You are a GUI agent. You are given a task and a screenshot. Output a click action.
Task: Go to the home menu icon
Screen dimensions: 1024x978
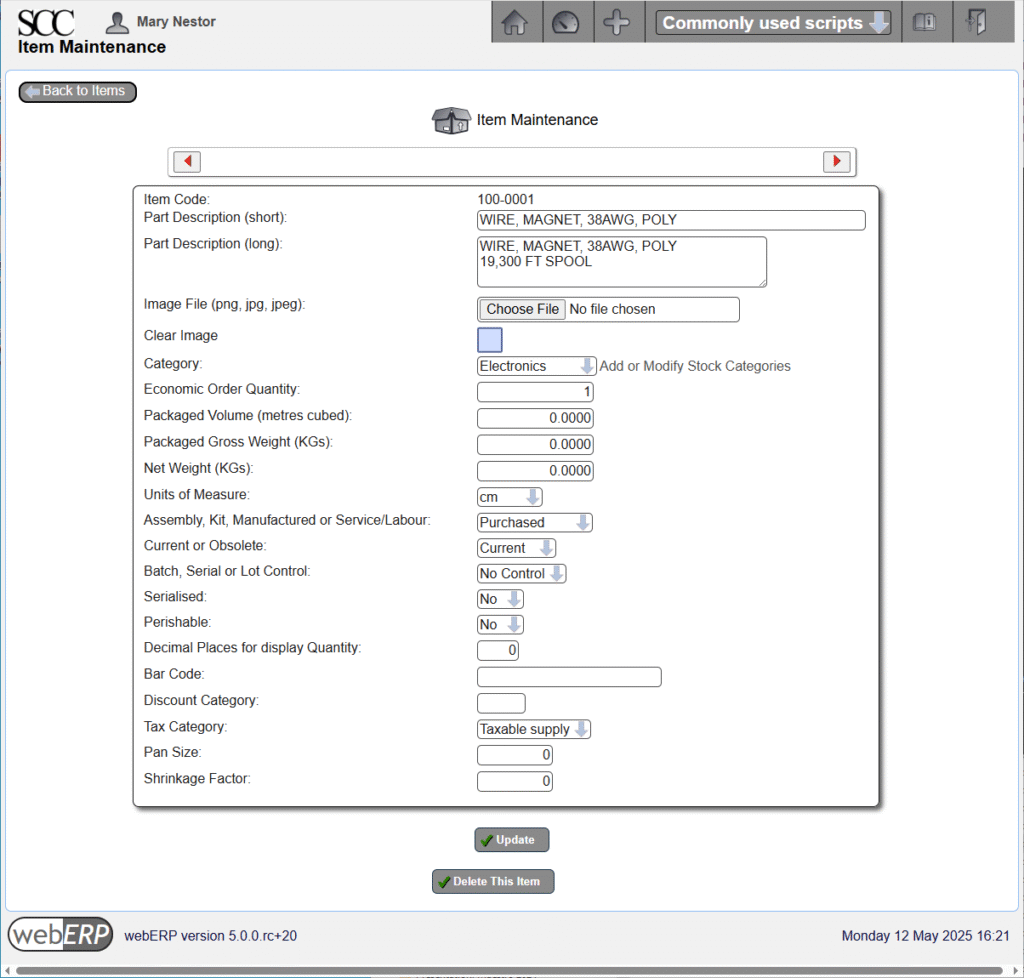515,23
